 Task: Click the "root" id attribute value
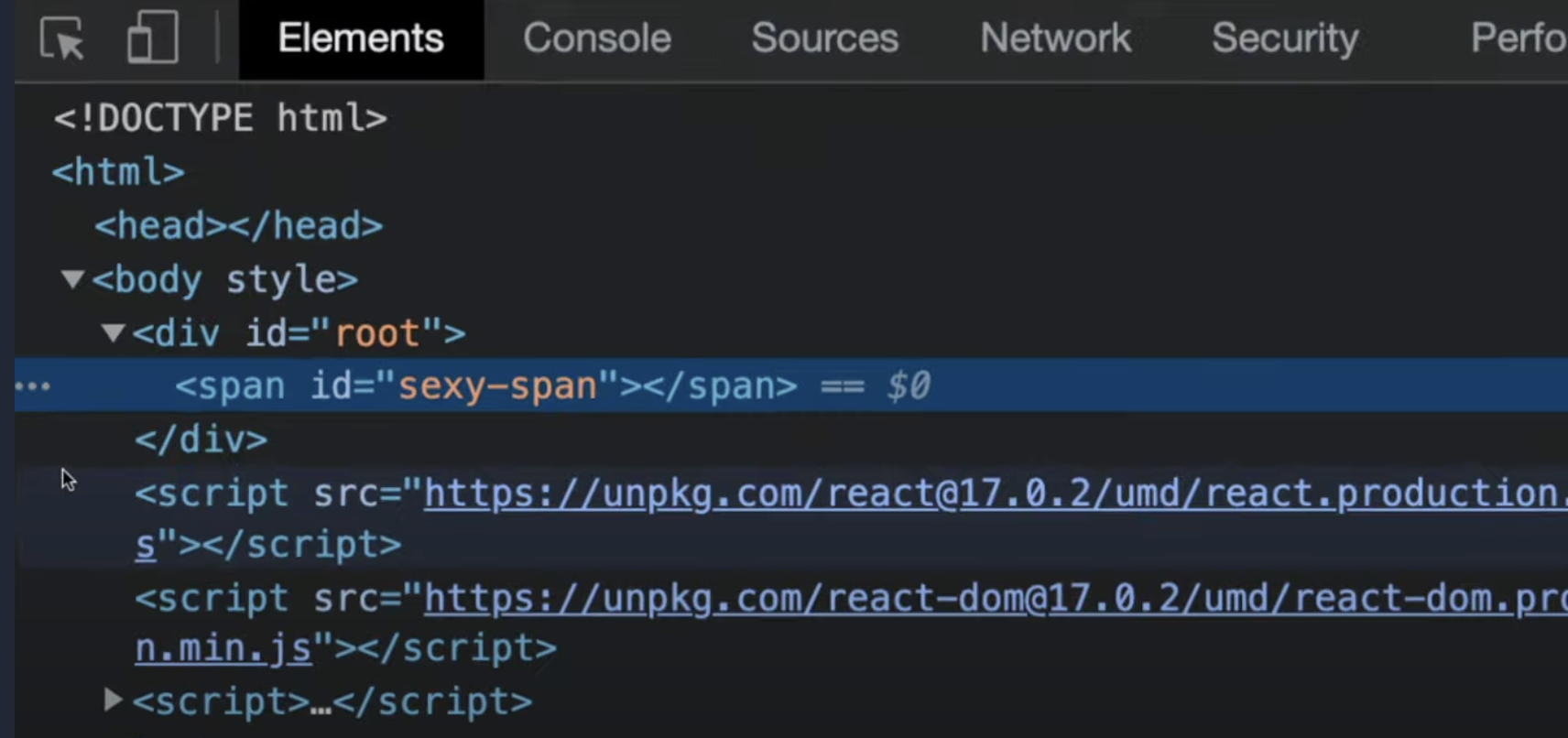pyautogui.click(x=377, y=333)
